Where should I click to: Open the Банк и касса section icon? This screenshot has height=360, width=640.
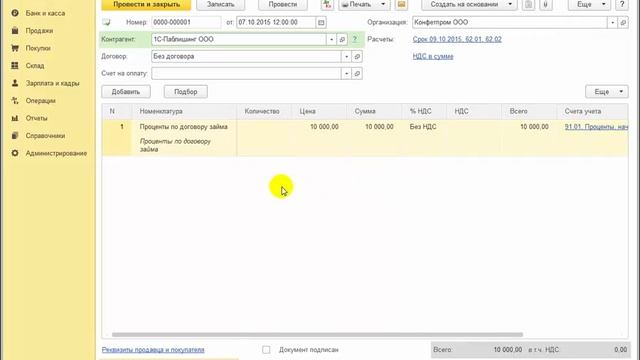click(15, 13)
